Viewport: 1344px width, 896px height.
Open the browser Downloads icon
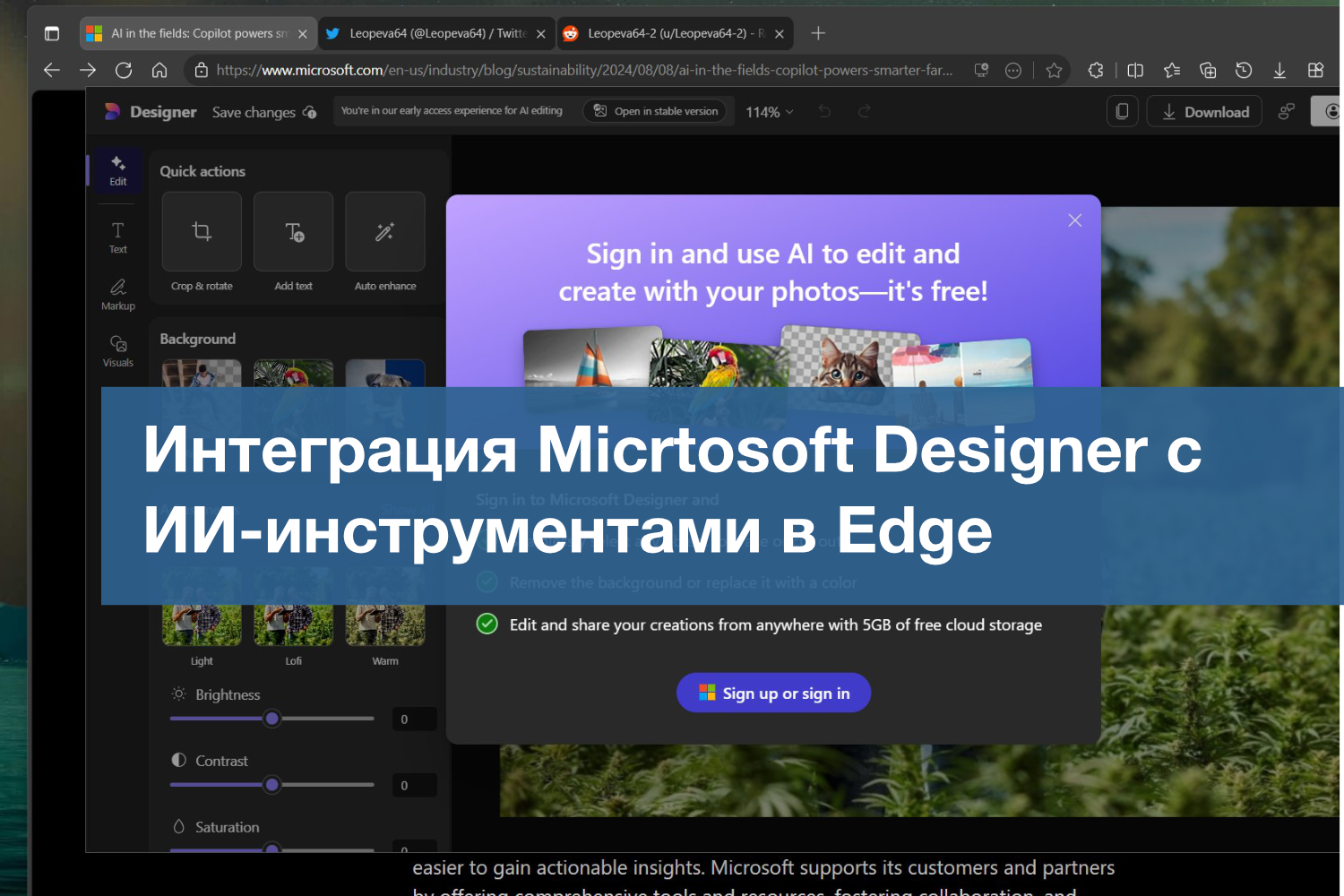pos(1279,70)
